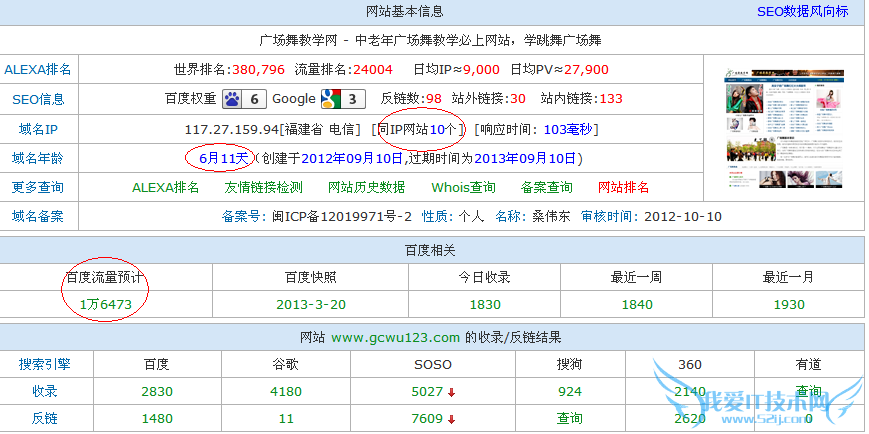Click the 百度快照 header cell
Screen dimensions: 869x434
310,277
